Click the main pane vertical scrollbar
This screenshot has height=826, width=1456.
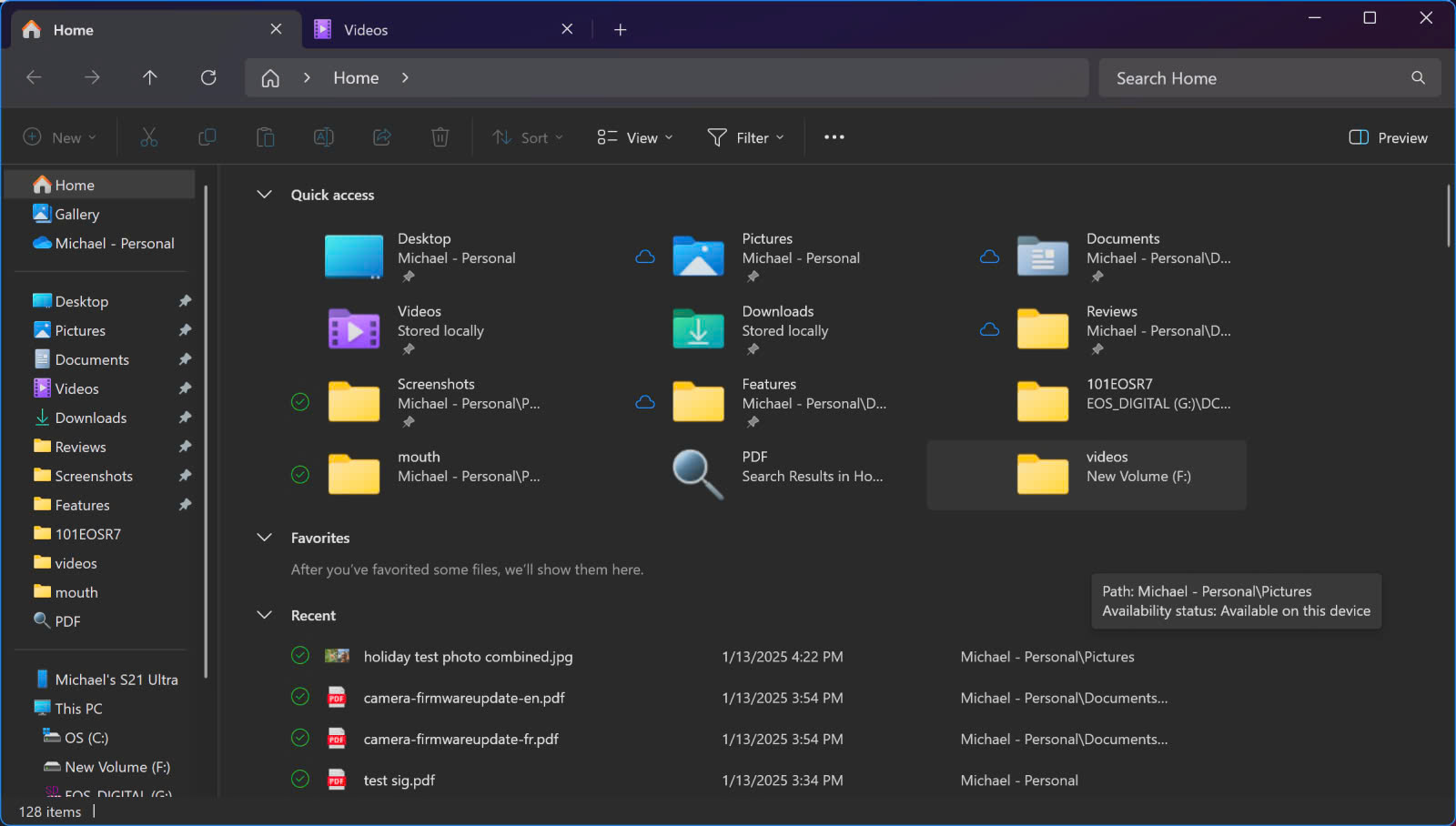[1448, 216]
